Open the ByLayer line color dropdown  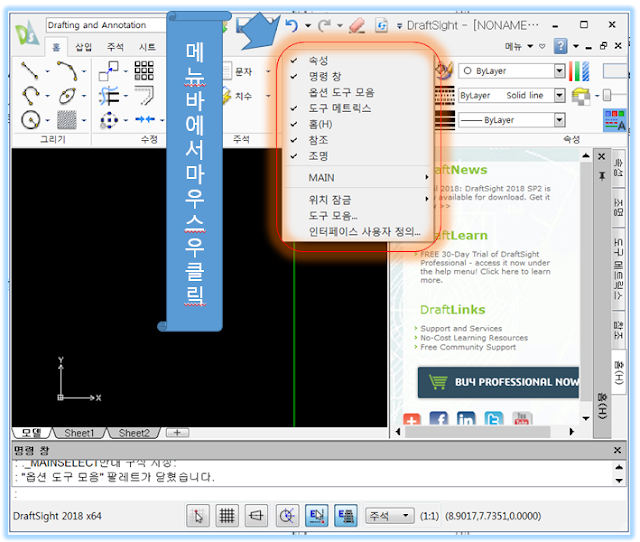tap(560, 71)
